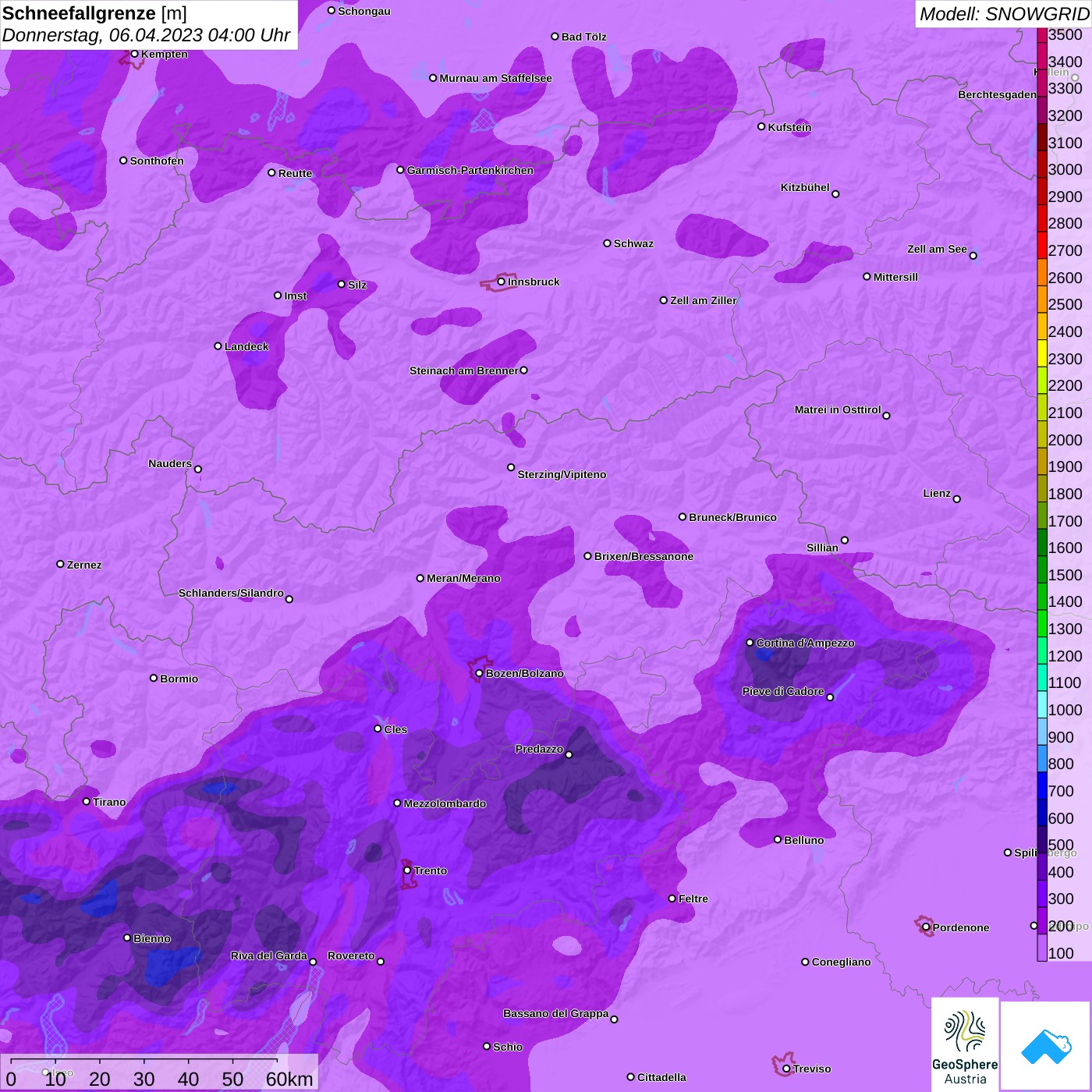
Task: Click the Sillian location dot
Action: (844, 540)
